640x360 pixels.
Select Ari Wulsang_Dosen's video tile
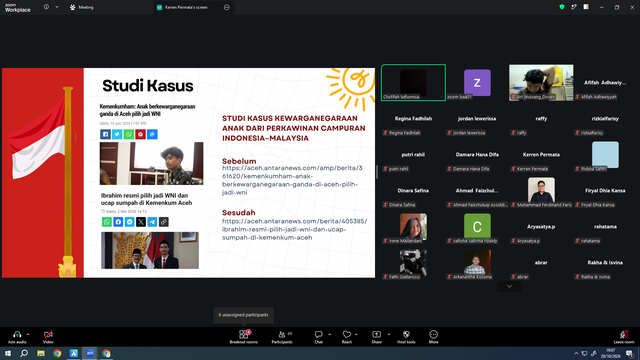(x=541, y=82)
